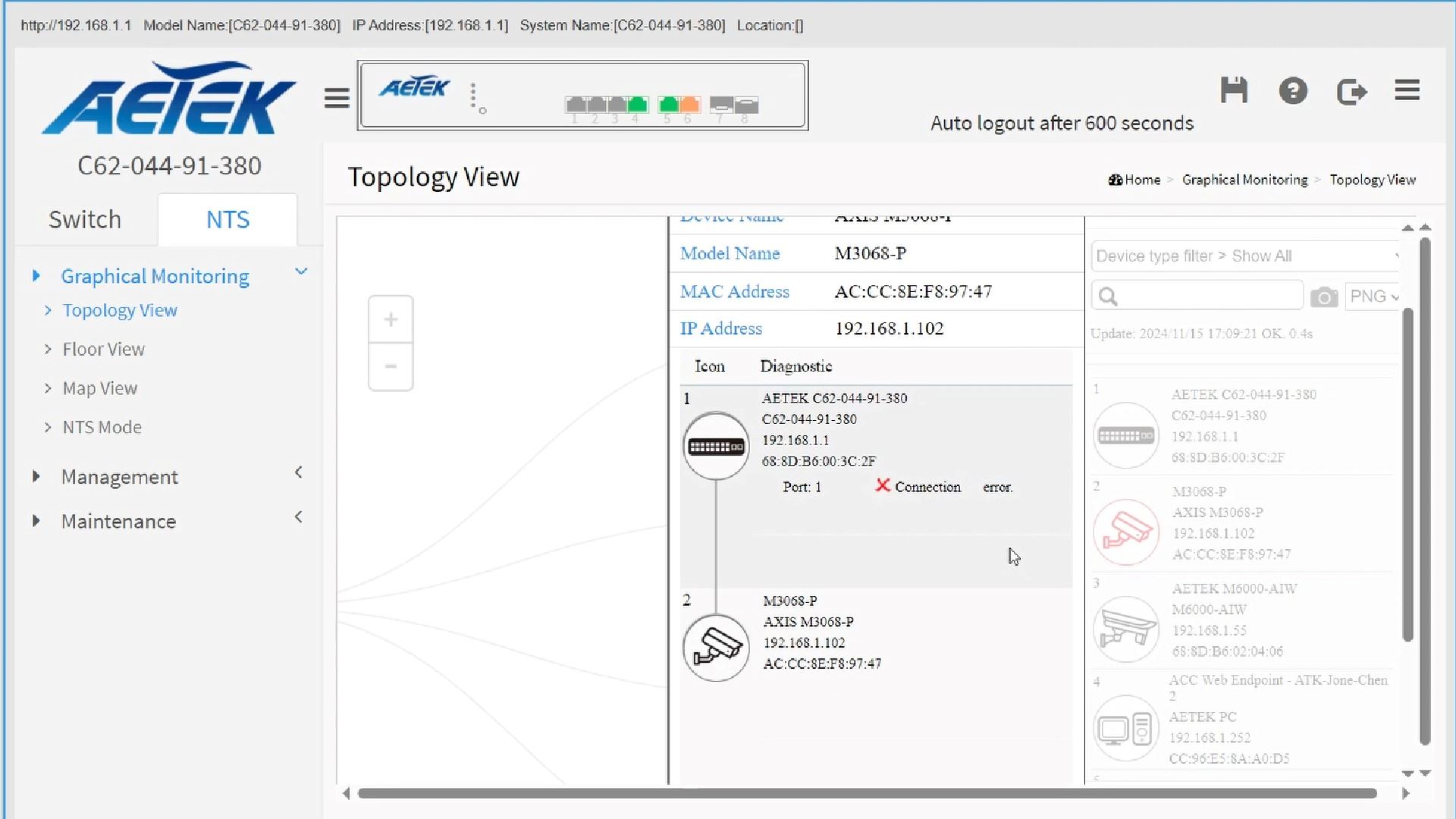Viewport: 1456px width, 819px height.
Task: Click the red X Connection error indicator
Action: click(882, 485)
